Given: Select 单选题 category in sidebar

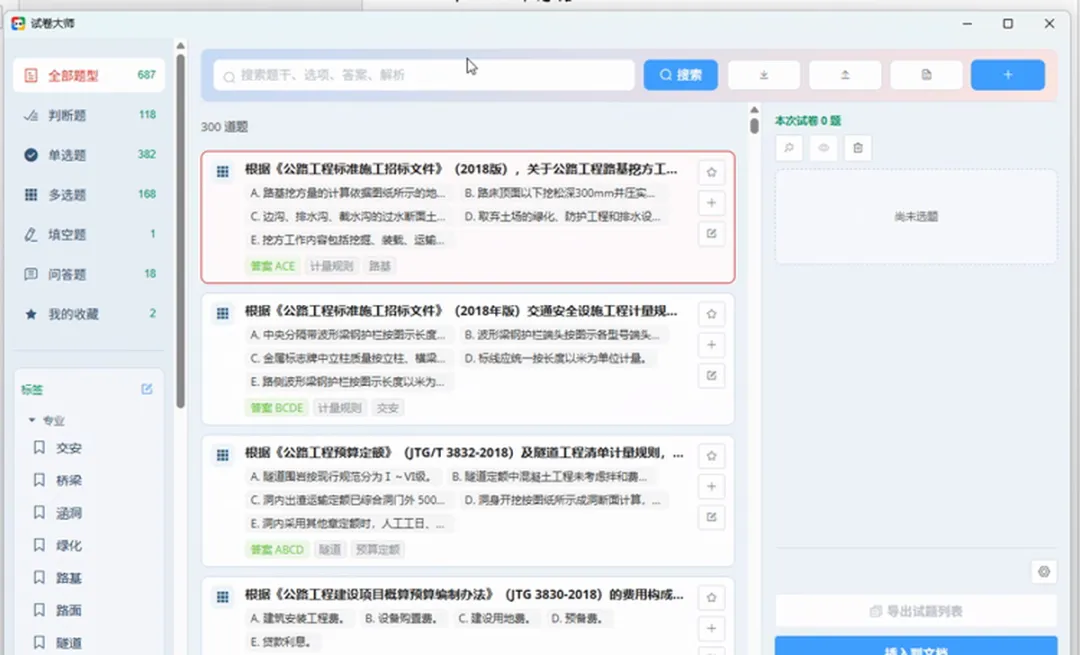Looking at the screenshot, I should click(x=89, y=155).
